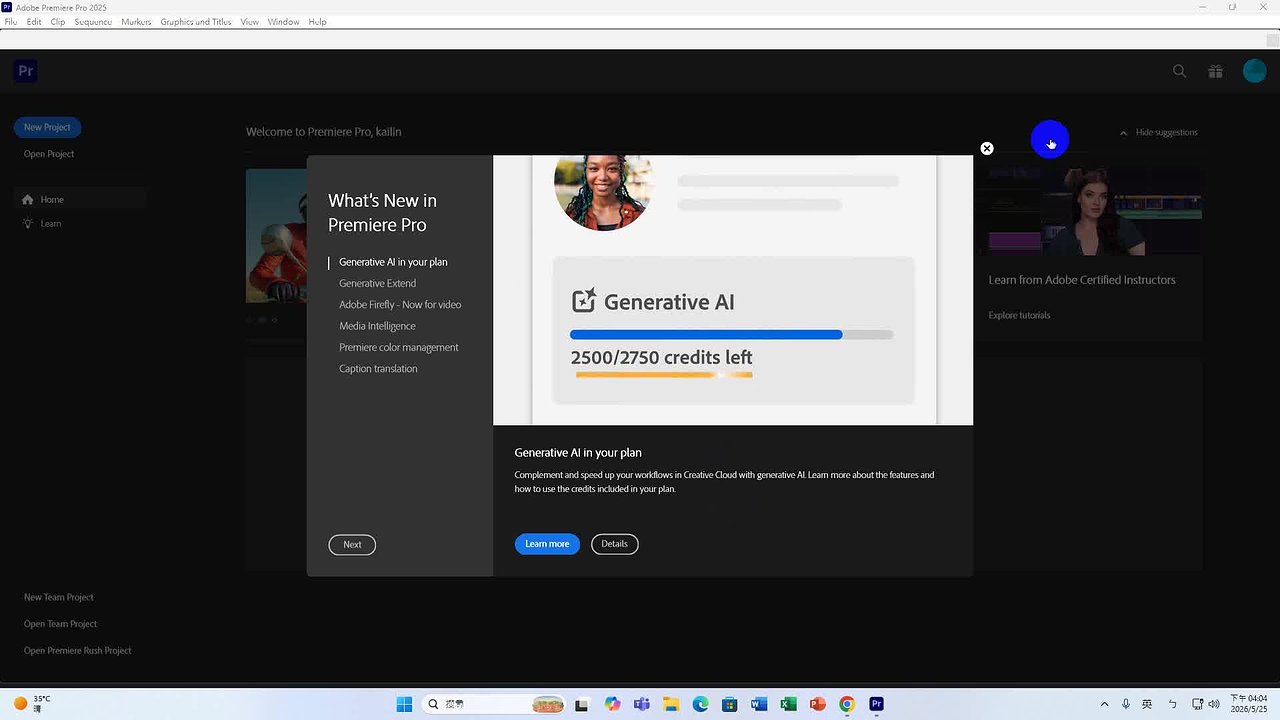Select Adobe Firefly - Now for video
Image resolution: width=1280 pixels, height=720 pixels.
pyautogui.click(x=400, y=305)
